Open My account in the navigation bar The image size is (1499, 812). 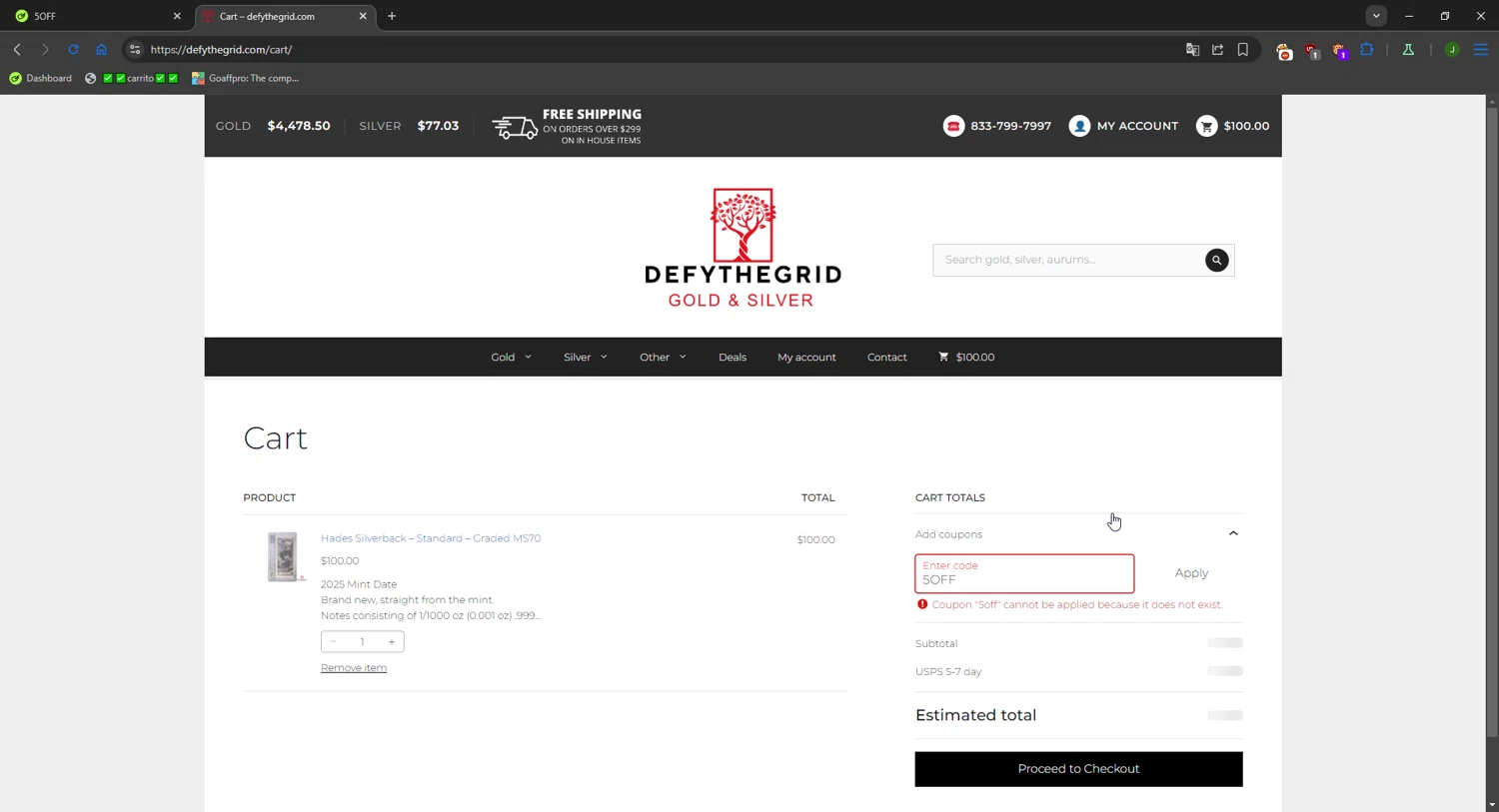point(806,357)
